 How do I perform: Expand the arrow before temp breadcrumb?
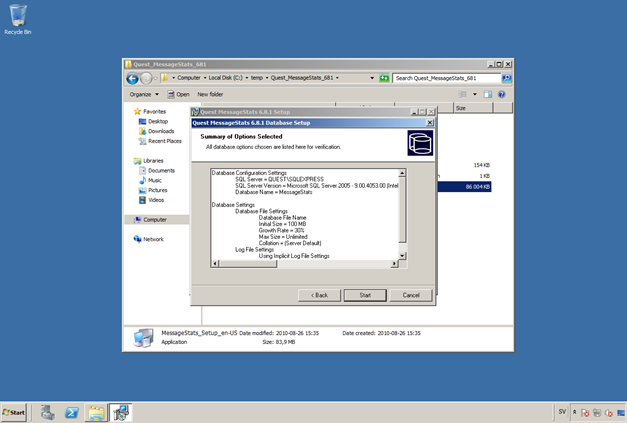(x=247, y=78)
